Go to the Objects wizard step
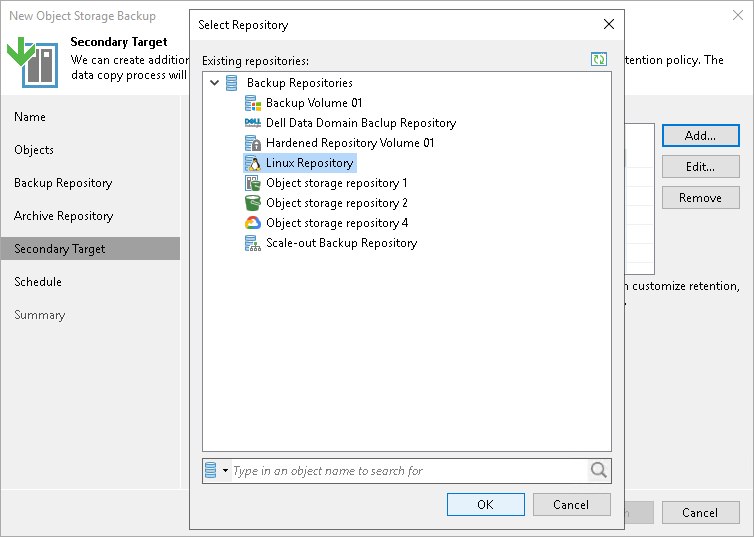 (x=34, y=150)
